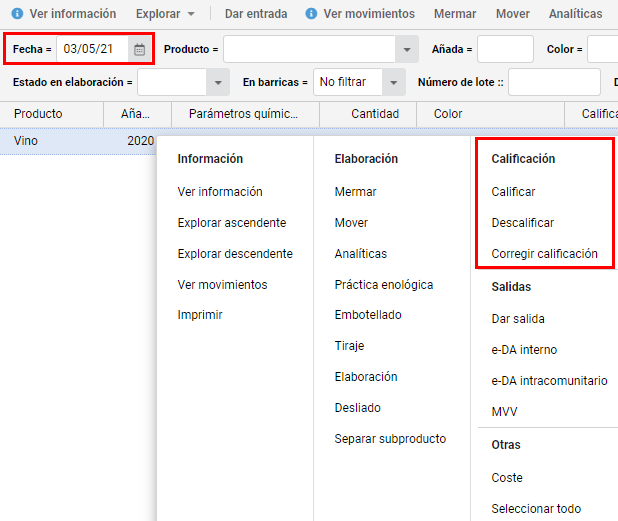Select Calificar menu entry
The image size is (618, 521).
[513, 192]
